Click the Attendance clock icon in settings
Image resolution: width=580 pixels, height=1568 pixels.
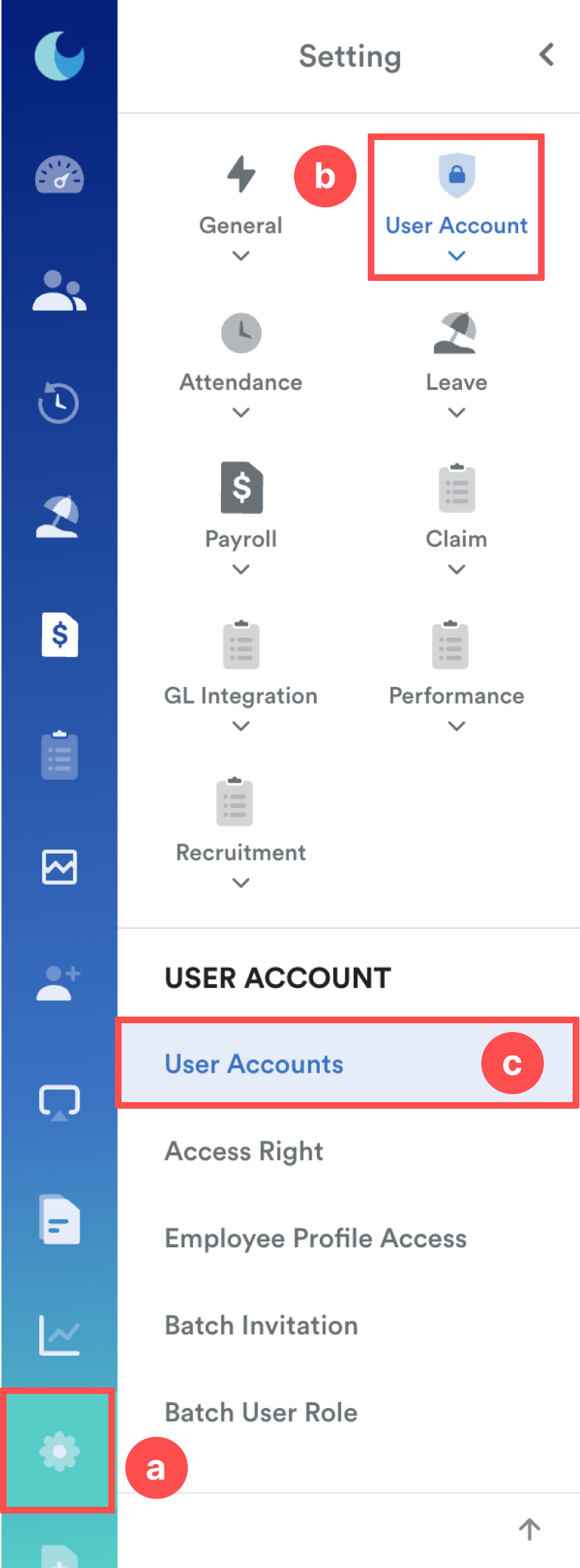coord(241,332)
